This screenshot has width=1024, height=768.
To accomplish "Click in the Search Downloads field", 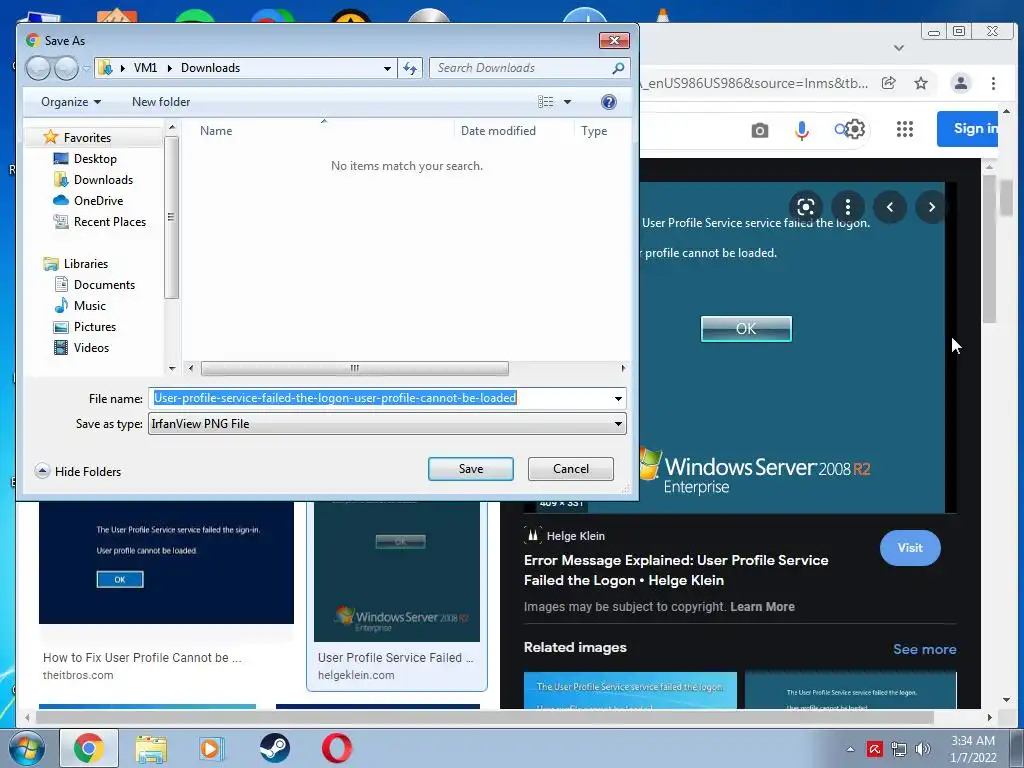I will 522,68.
